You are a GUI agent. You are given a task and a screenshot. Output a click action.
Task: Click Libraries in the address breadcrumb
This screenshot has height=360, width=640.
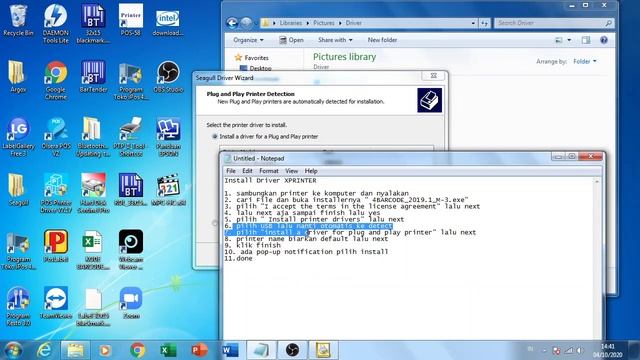(291, 23)
